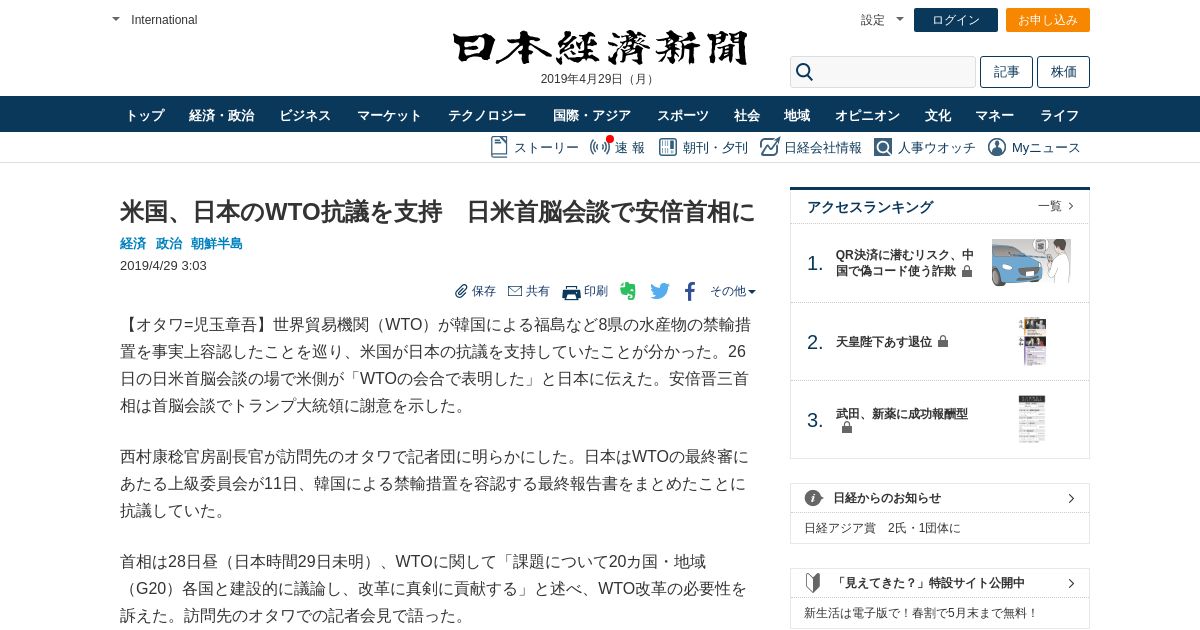
Task: Open ranking article 武田、新薬に成功報酬型
Action: [x=902, y=413]
